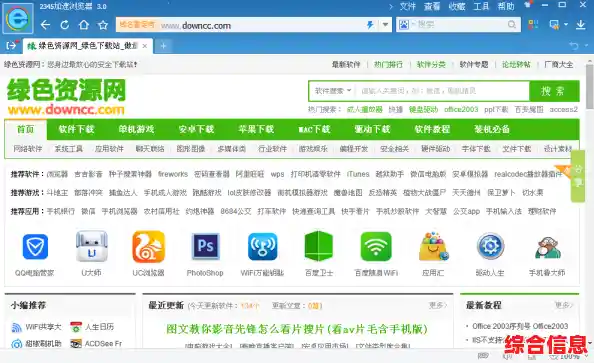Click the 驱动人生 gear icon
The image size is (594, 363).
[x=490, y=246]
